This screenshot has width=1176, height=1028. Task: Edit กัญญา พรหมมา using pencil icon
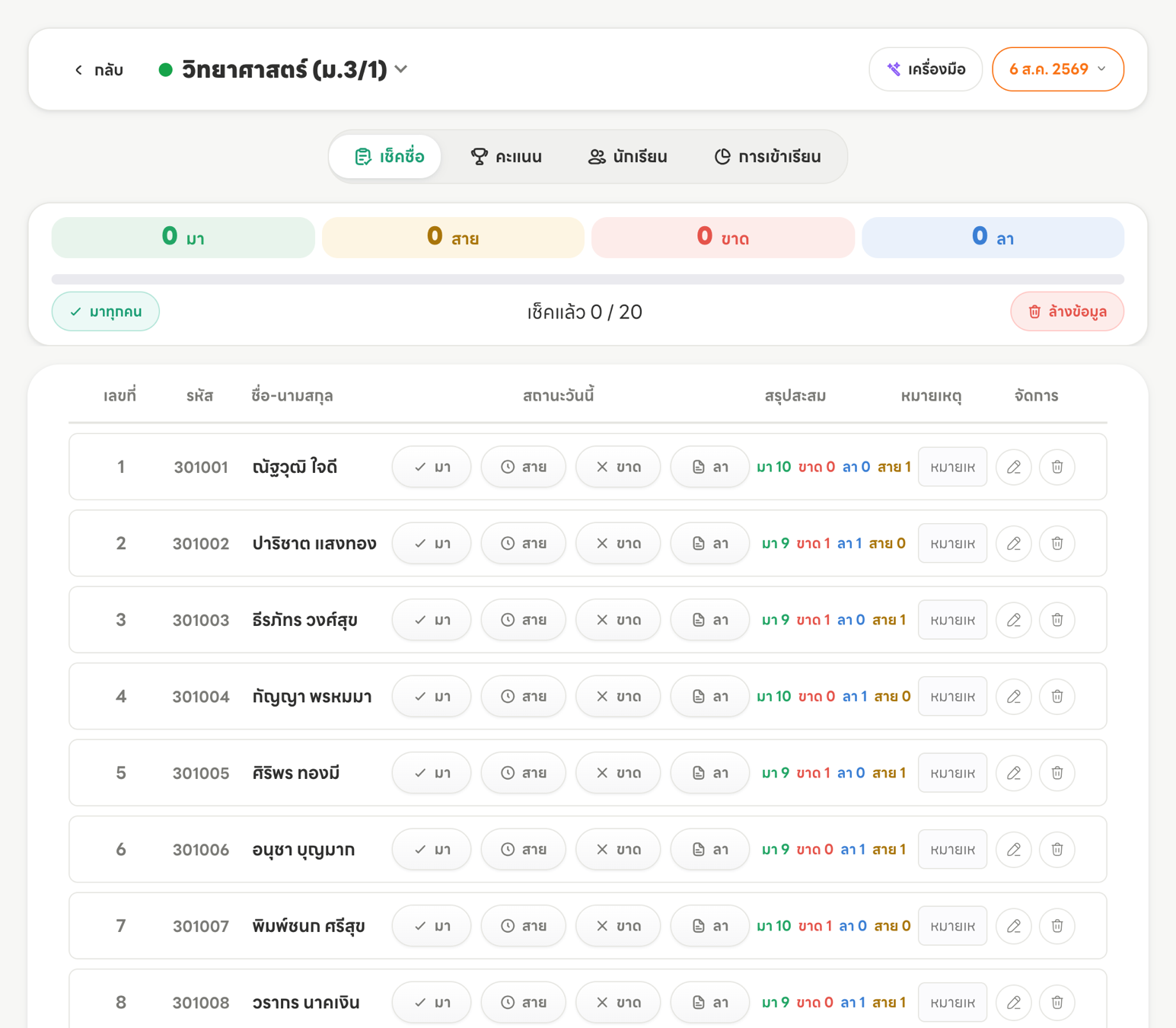[x=1014, y=696]
